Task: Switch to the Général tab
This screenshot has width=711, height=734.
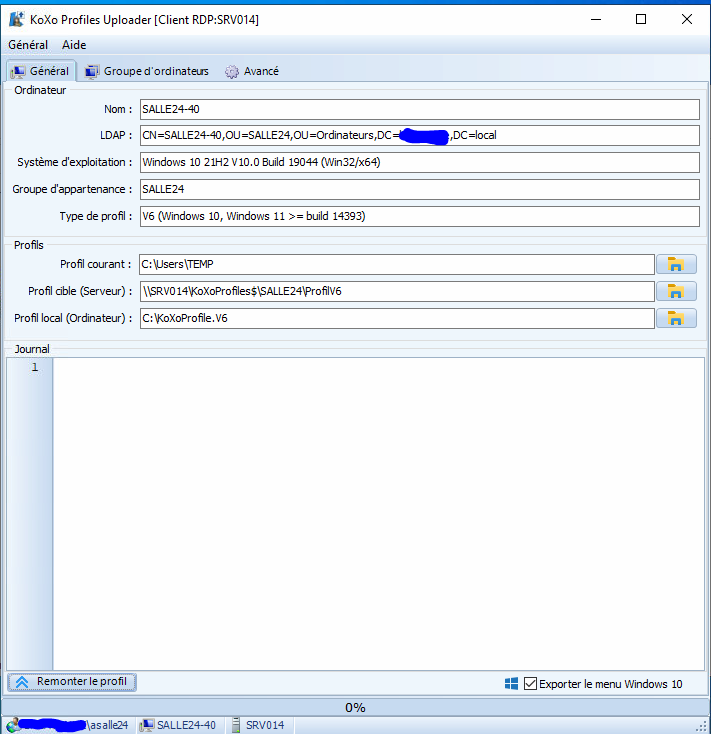Action: [x=41, y=71]
